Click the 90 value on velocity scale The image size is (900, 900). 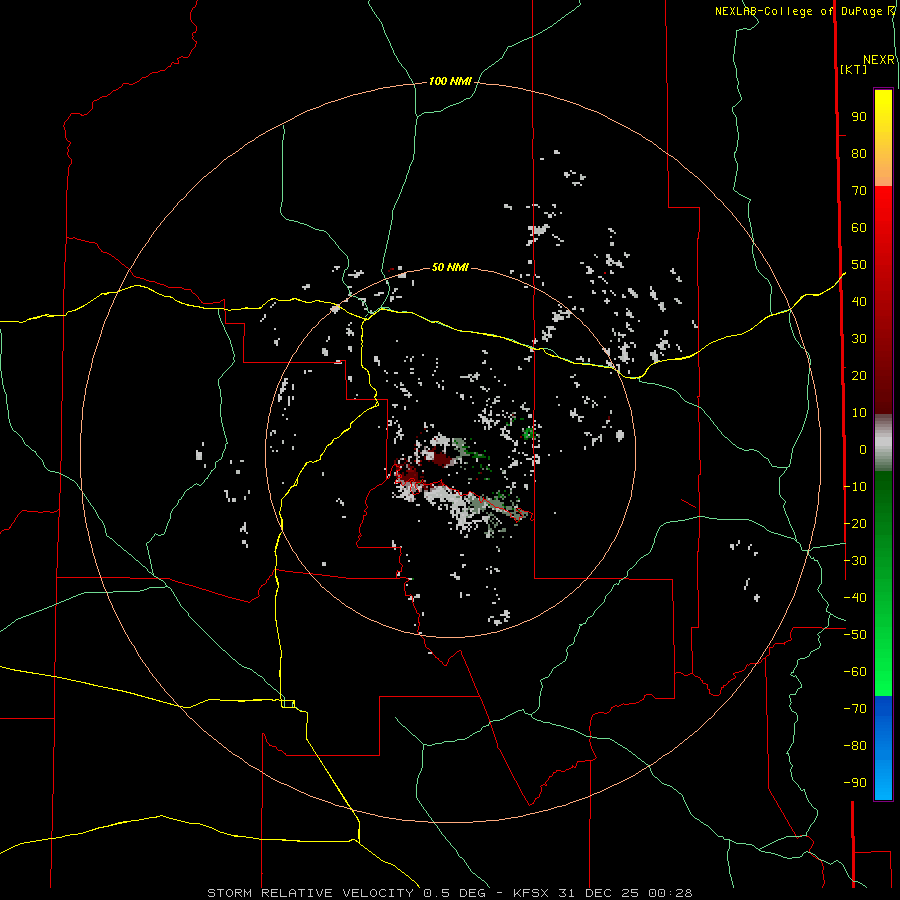pos(859,117)
